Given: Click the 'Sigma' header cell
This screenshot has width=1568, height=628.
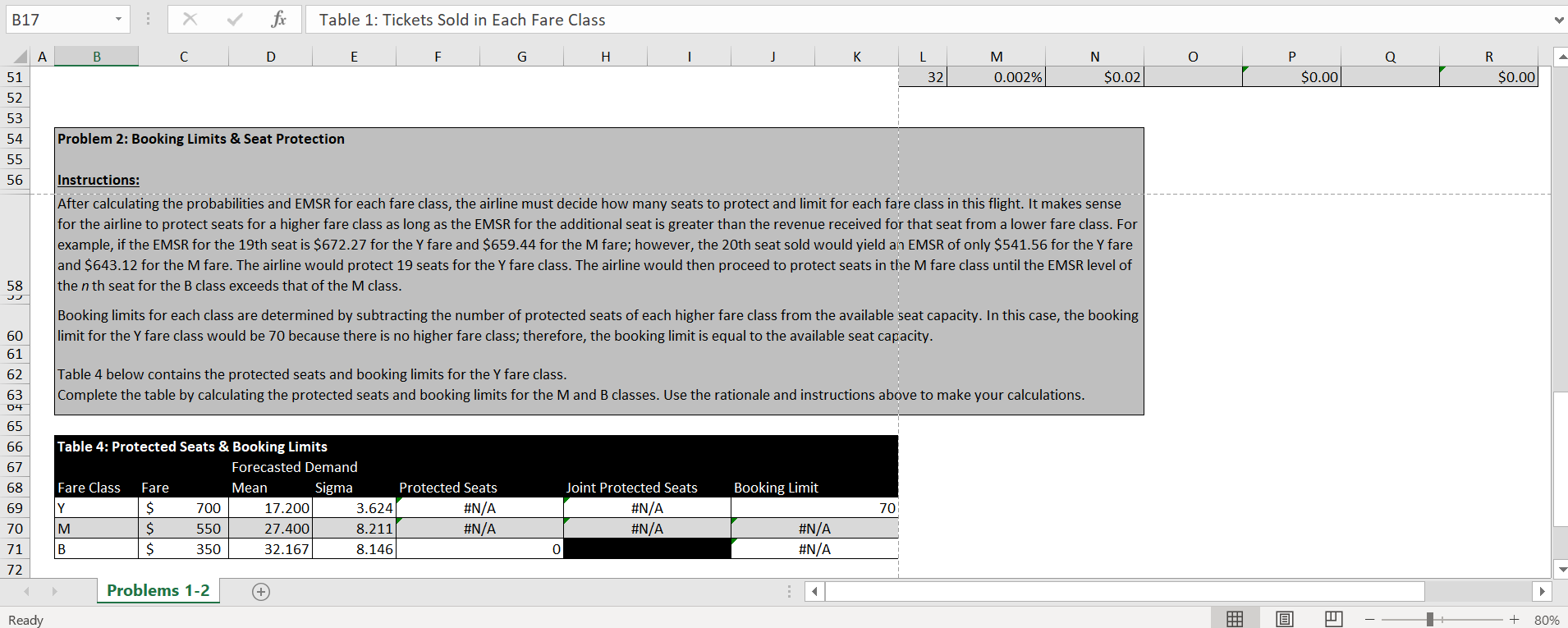Looking at the screenshot, I should click(334, 488).
